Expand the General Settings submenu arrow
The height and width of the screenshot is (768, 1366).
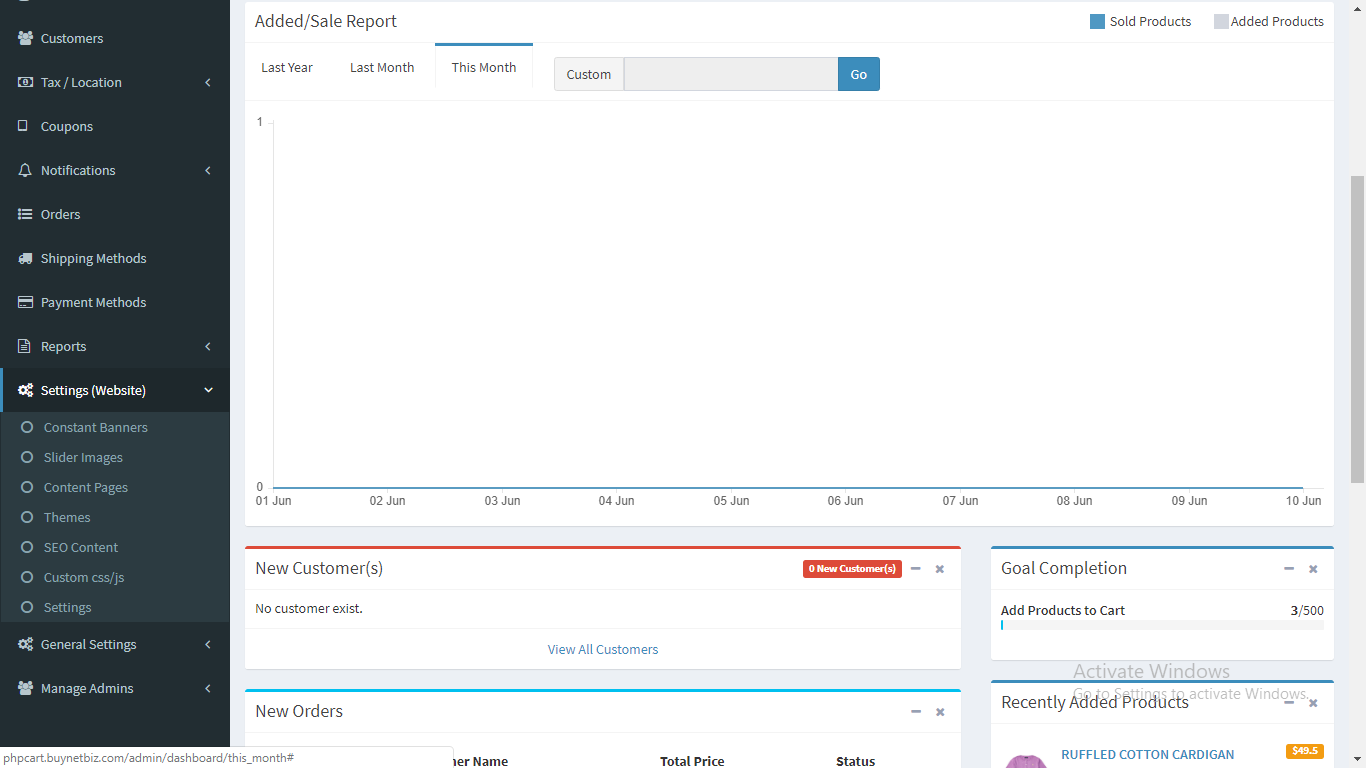(x=208, y=644)
